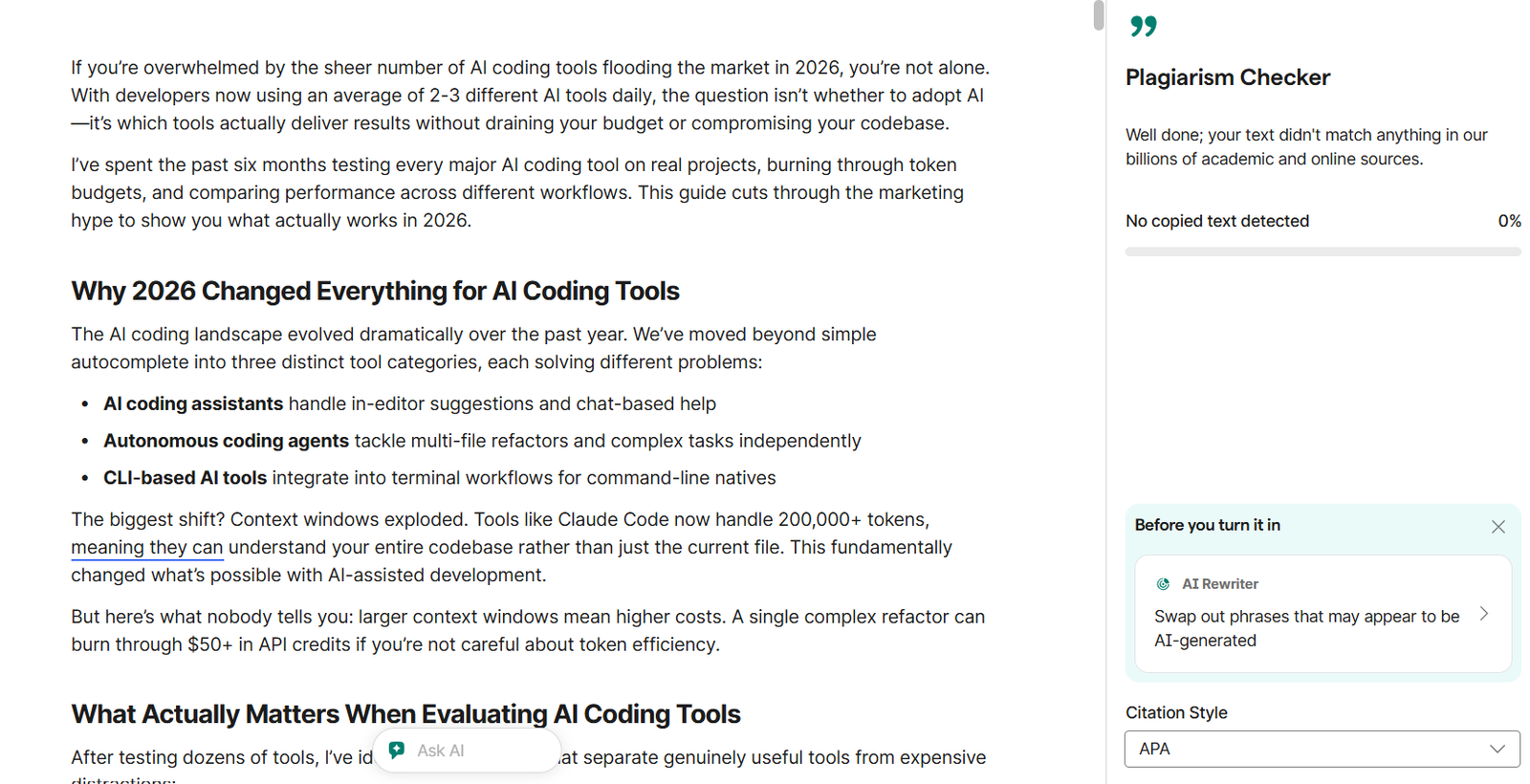
Task: Click the right chevron on the AI Rewriter card
Action: [1484, 614]
